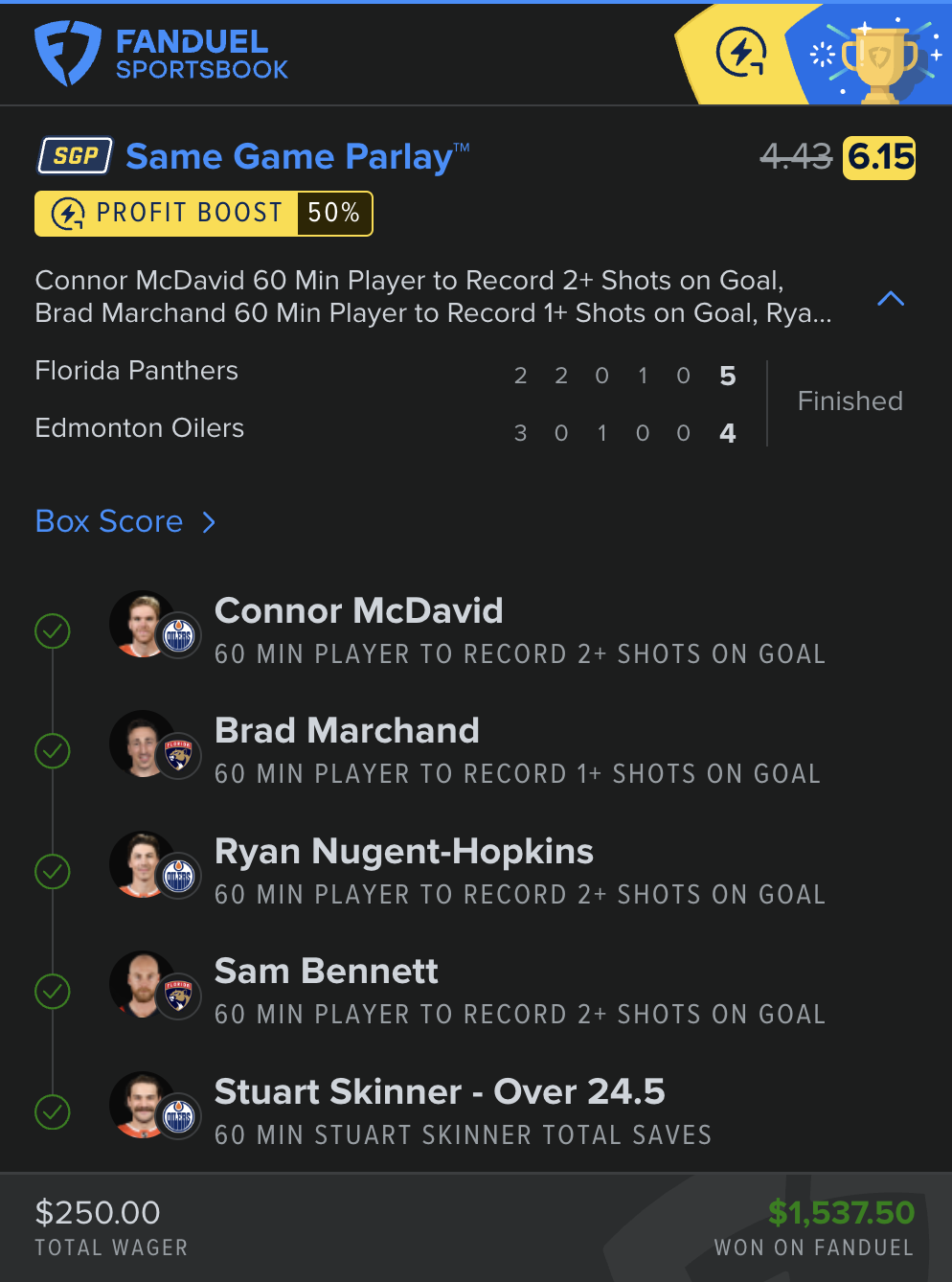Tap Sam Bennett's player headshot
The height and width of the screenshot is (1282, 952).
click(142, 984)
